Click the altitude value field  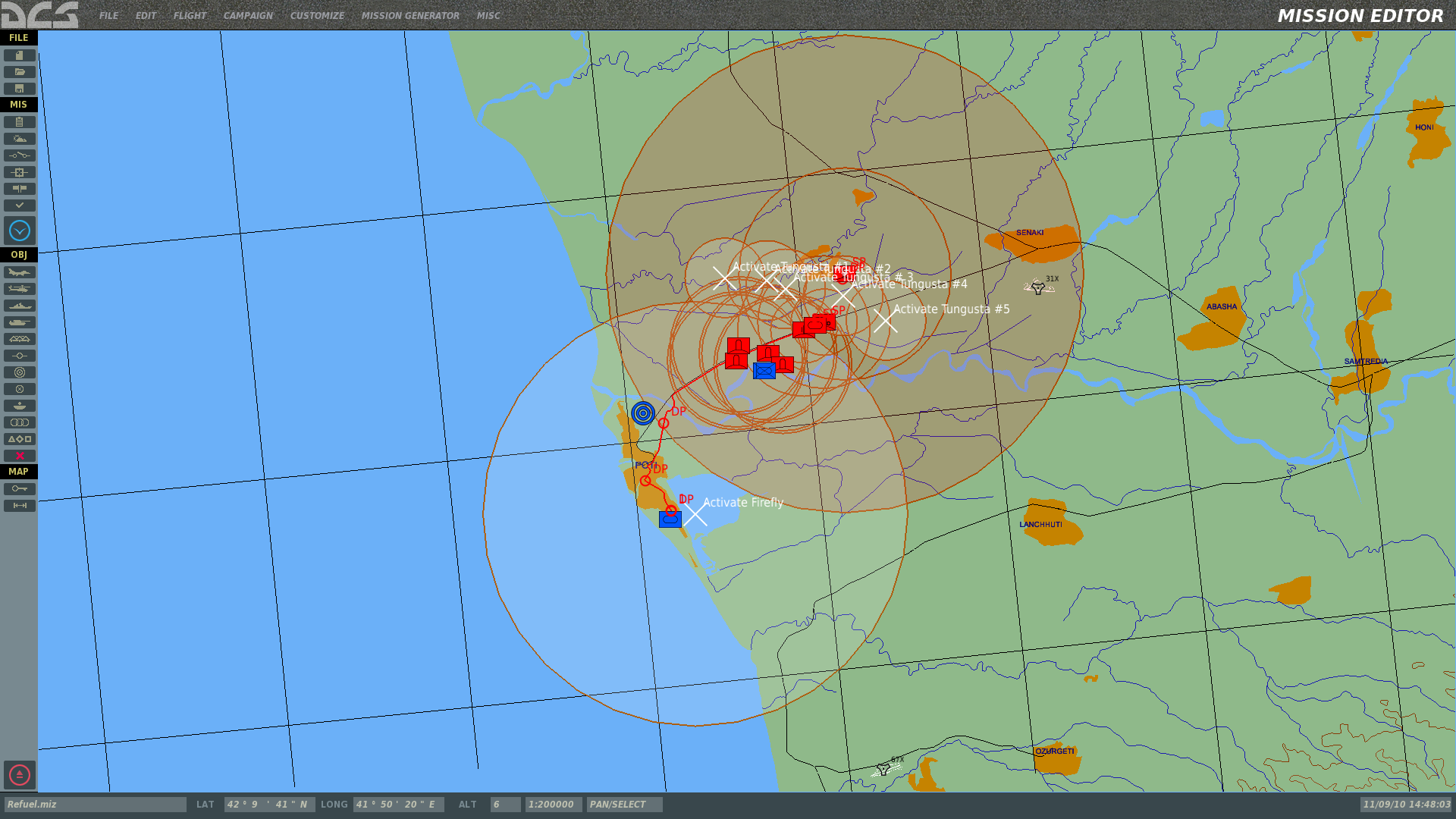[x=505, y=805]
